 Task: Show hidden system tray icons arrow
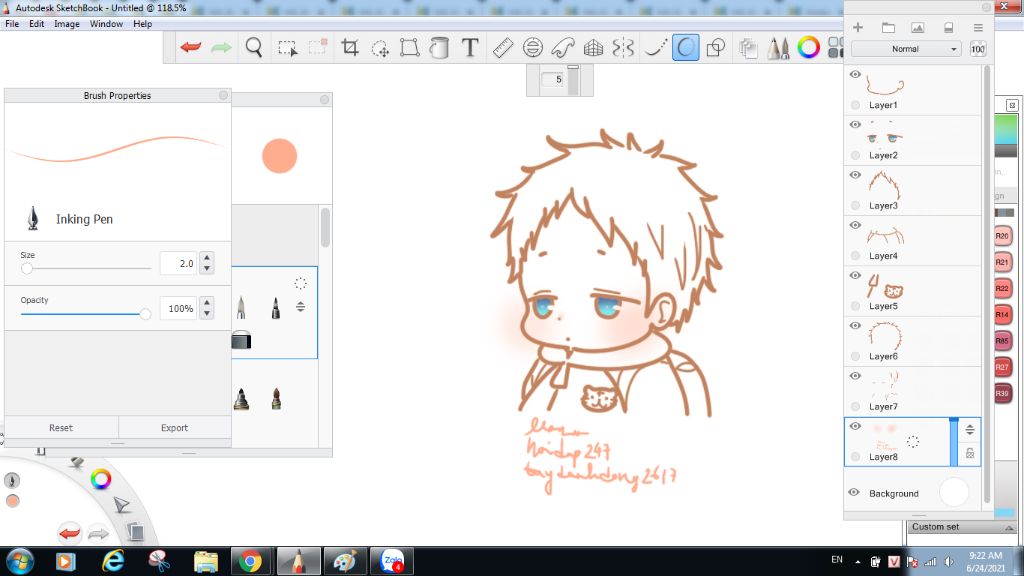click(x=857, y=562)
